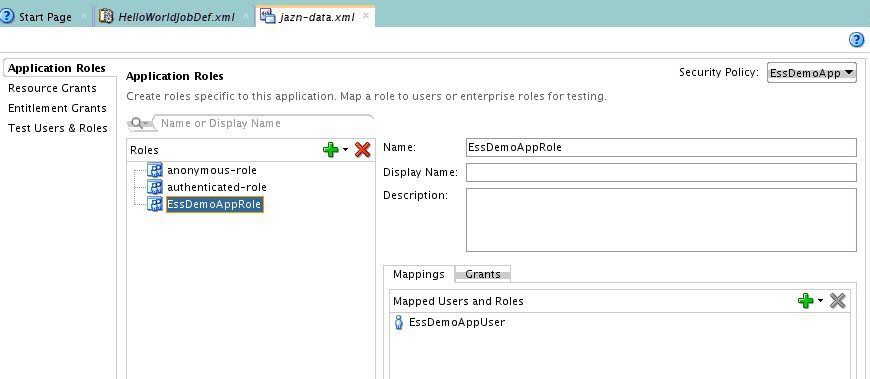Switch to the Grants tab
870x379 pixels.
click(x=483, y=274)
